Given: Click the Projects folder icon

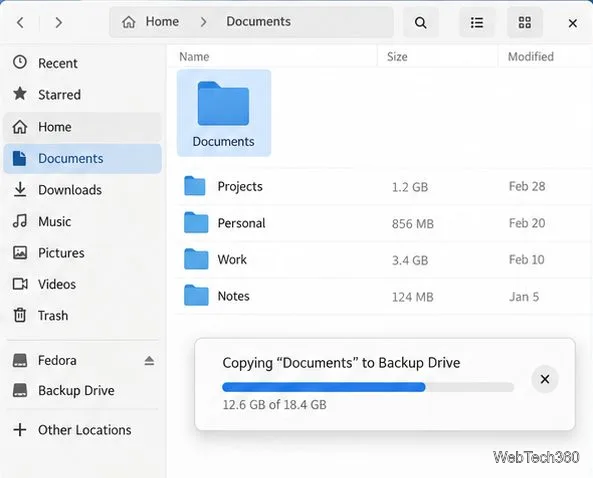Looking at the screenshot, I should 195,186.
